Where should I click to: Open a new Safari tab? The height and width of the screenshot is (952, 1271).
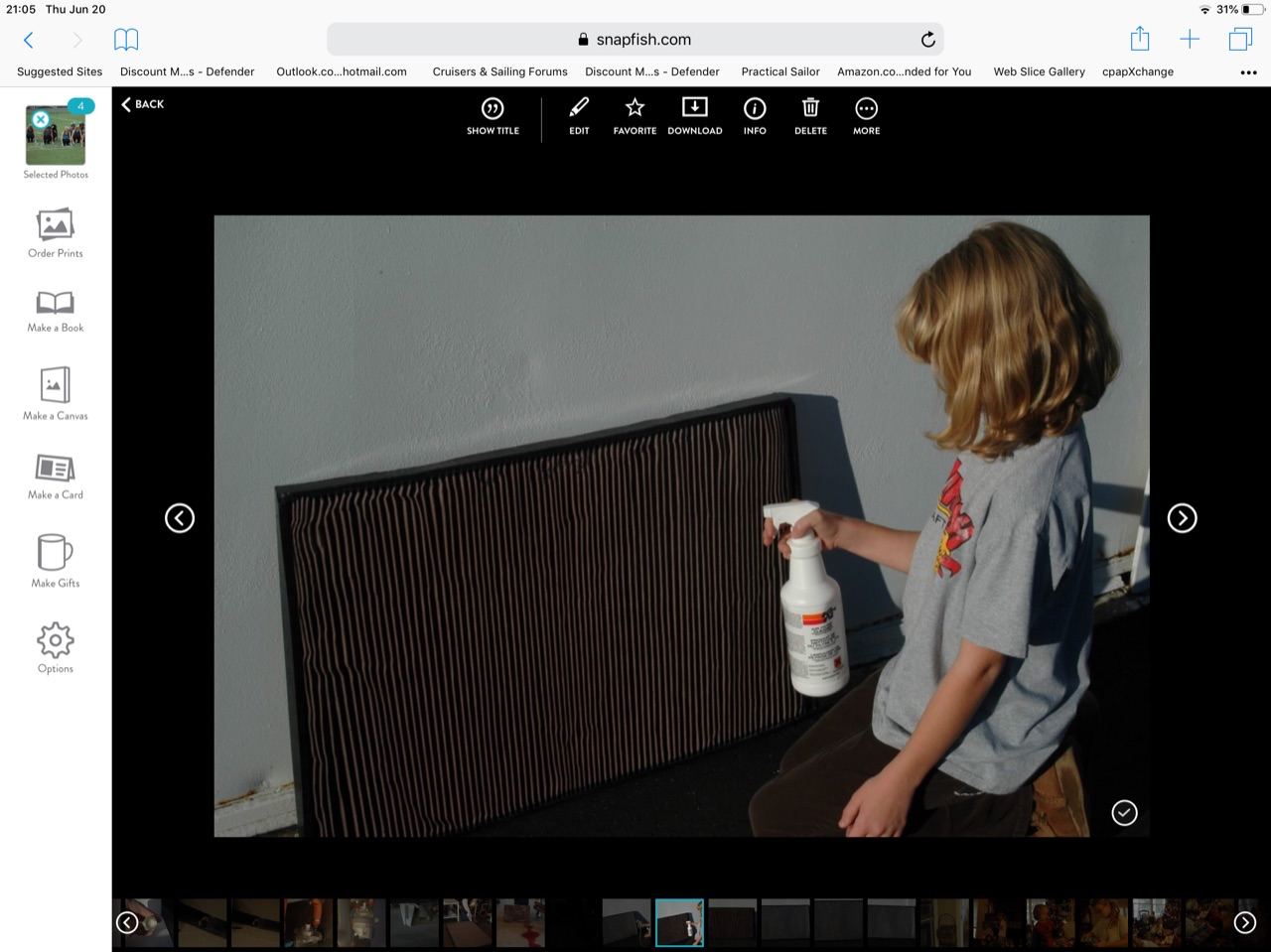(1190, 40)
